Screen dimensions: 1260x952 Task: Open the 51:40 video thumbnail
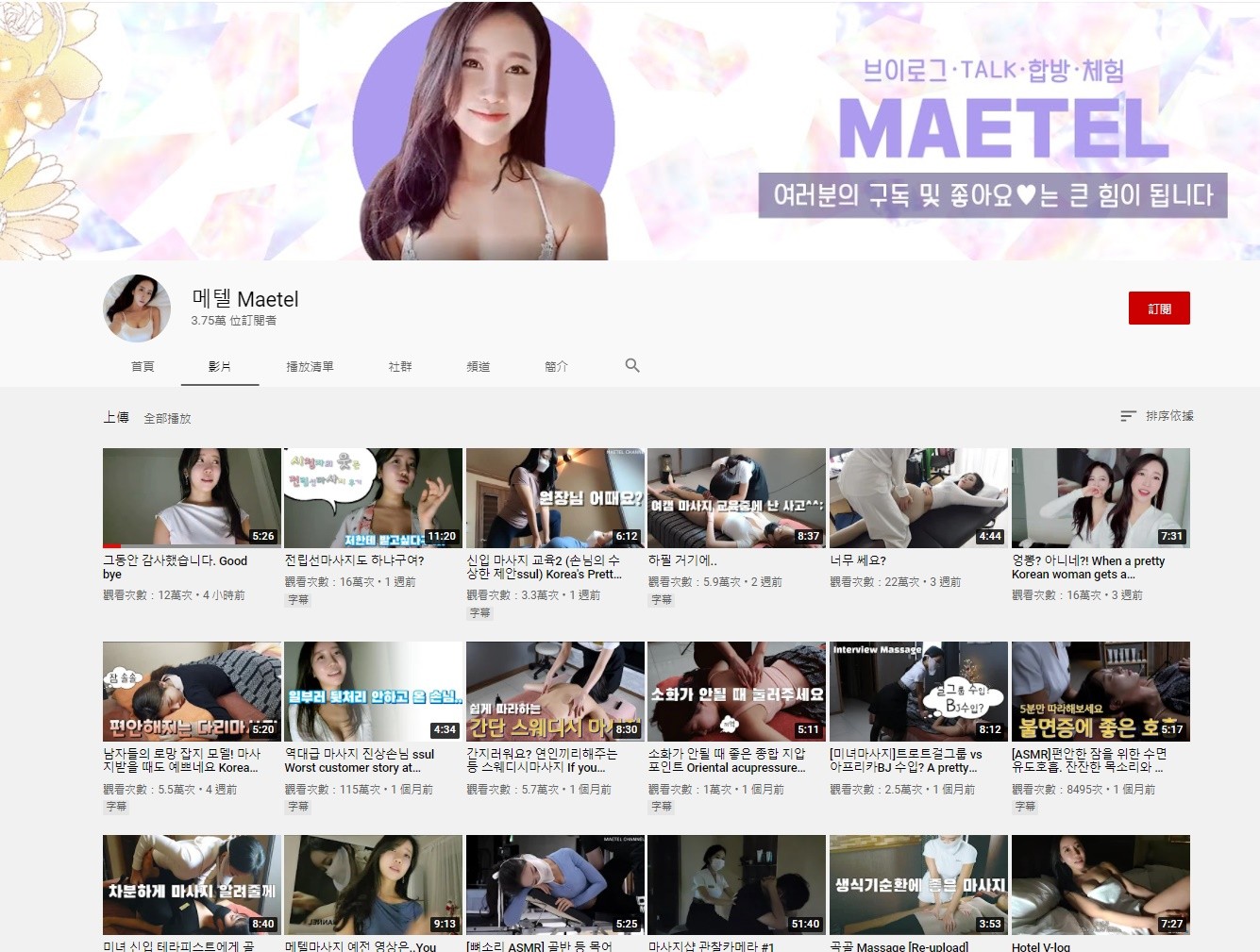point(737,885)
